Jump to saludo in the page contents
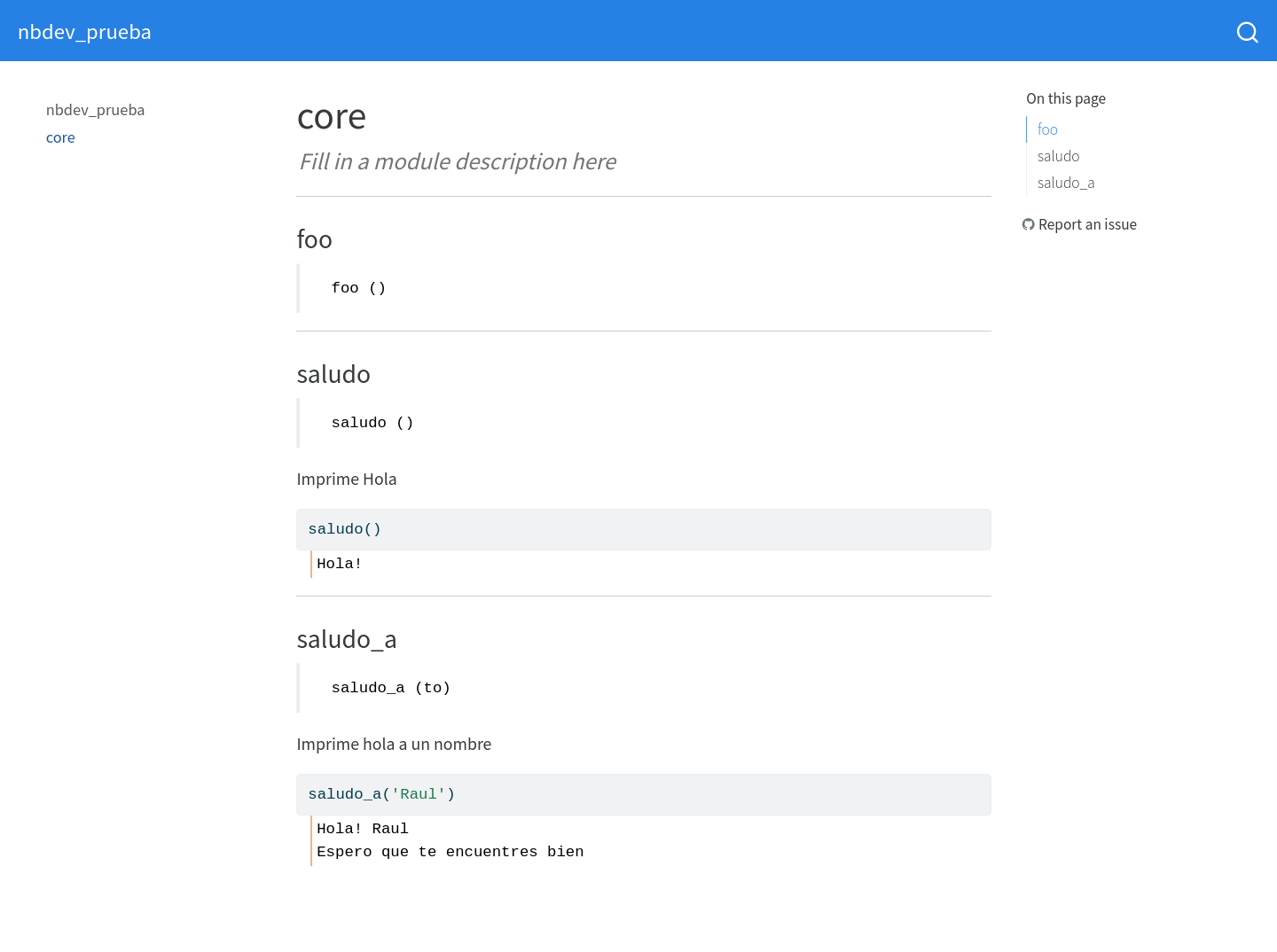 point(1058,156)
